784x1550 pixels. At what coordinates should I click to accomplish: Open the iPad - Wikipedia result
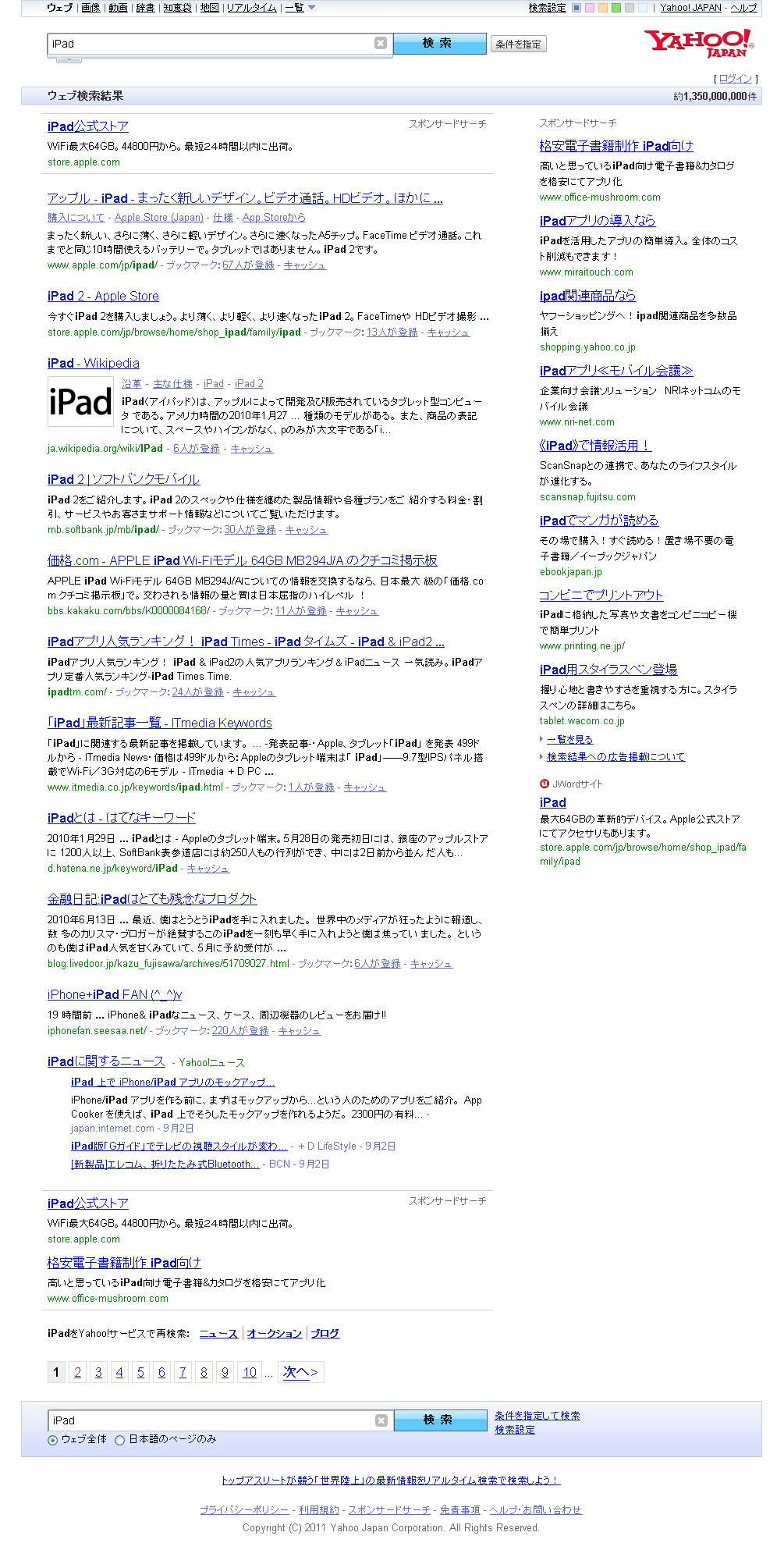[94, 363]
